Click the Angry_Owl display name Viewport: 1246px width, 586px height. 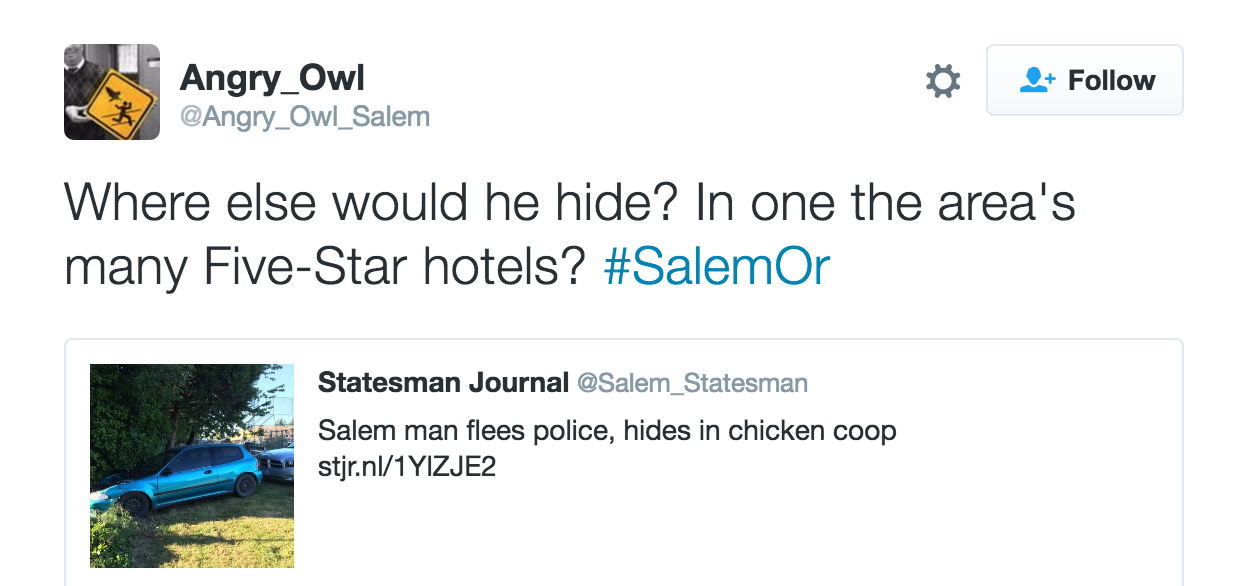(x=272, y=77)
